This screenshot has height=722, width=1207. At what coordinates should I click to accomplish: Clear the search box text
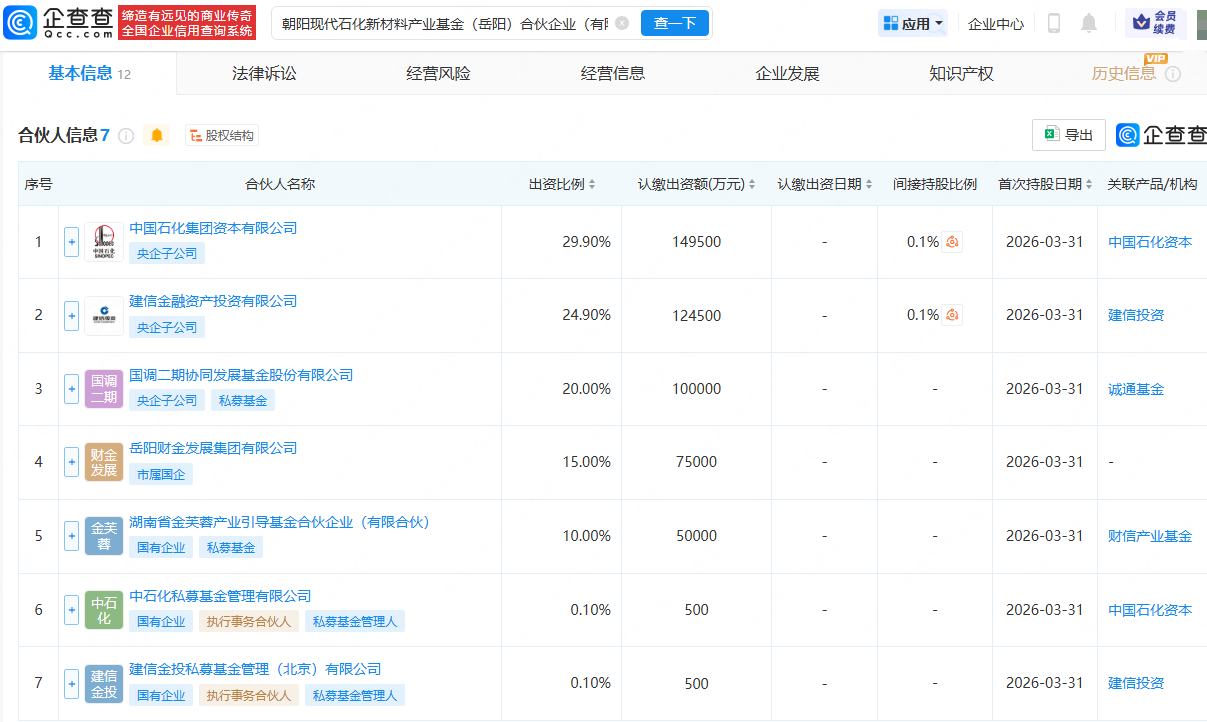pyautogui.click(x=622, y=23)
